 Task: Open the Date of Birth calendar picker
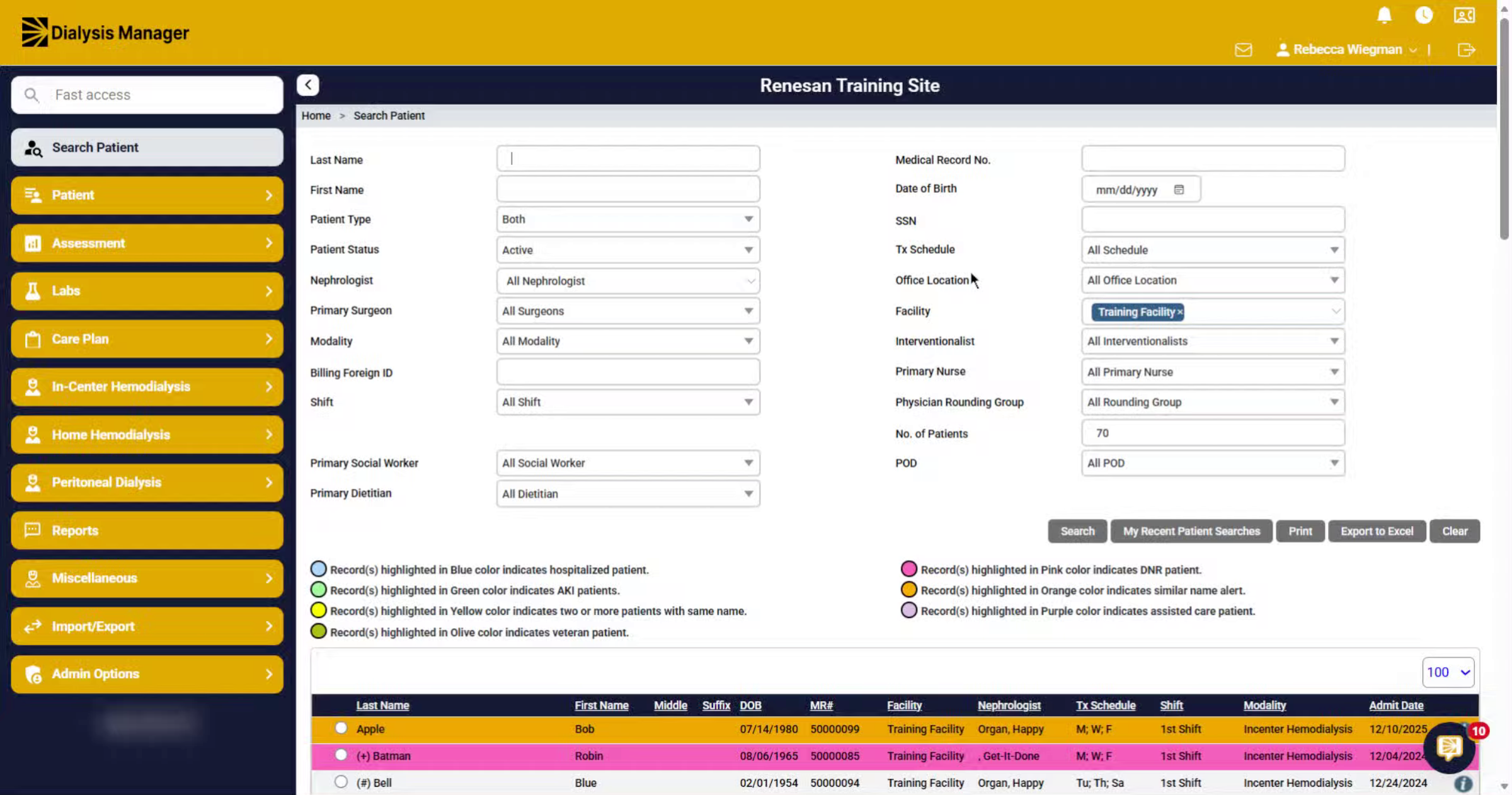tap(1179, 190)
